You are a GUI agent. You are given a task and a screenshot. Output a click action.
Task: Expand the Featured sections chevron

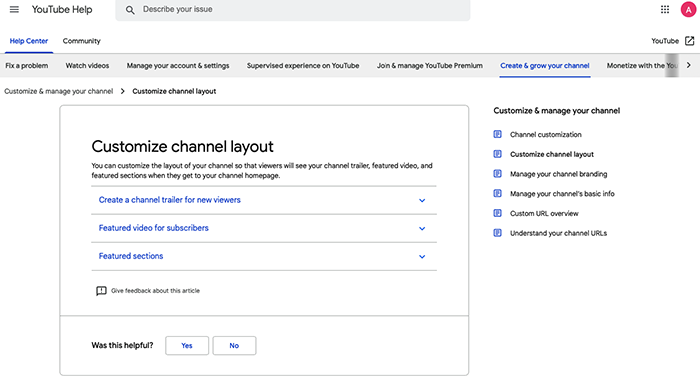(x=422, y=257)
